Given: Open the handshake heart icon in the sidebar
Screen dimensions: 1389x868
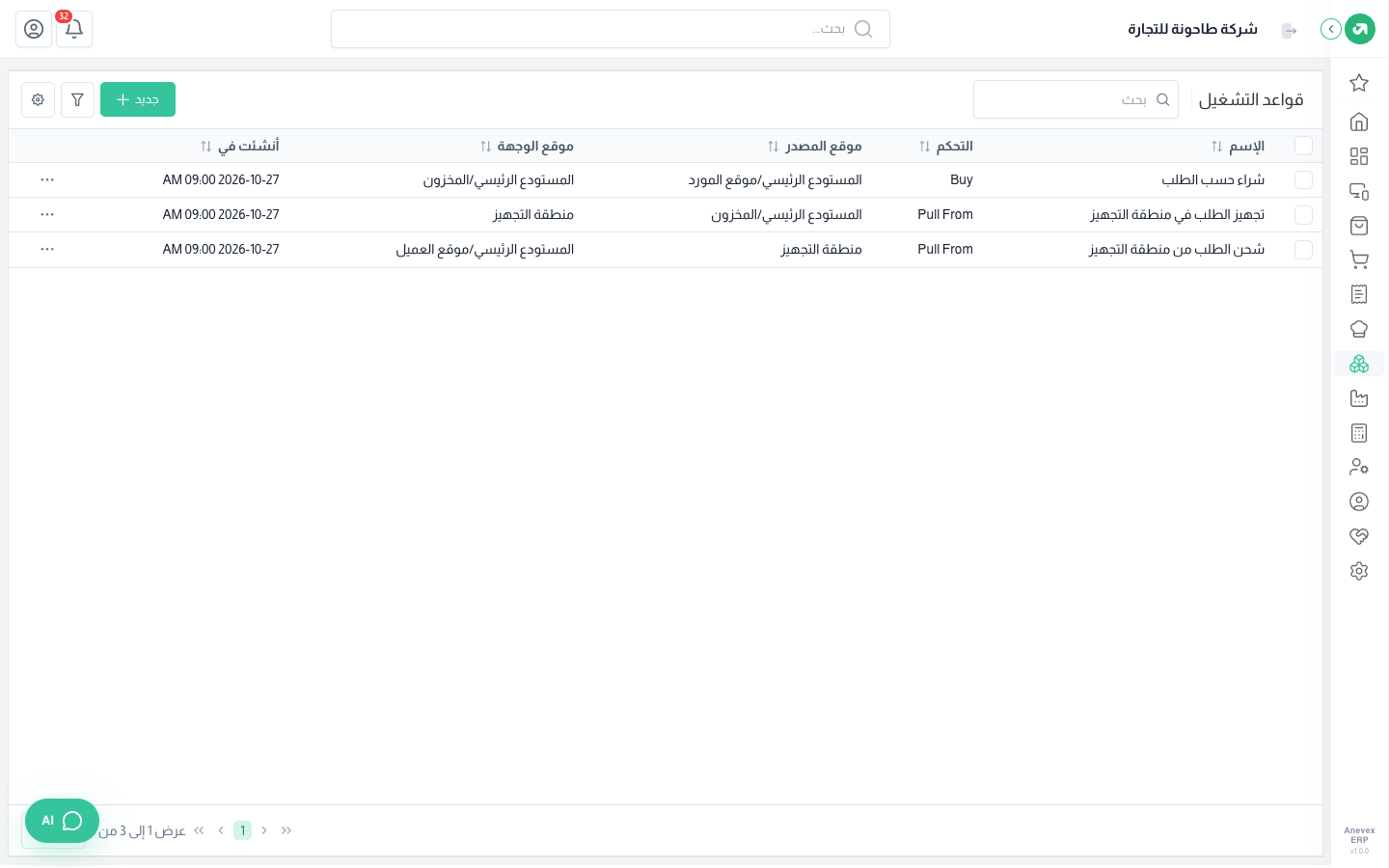Looking at the screenshot, I should (1359, 536).
